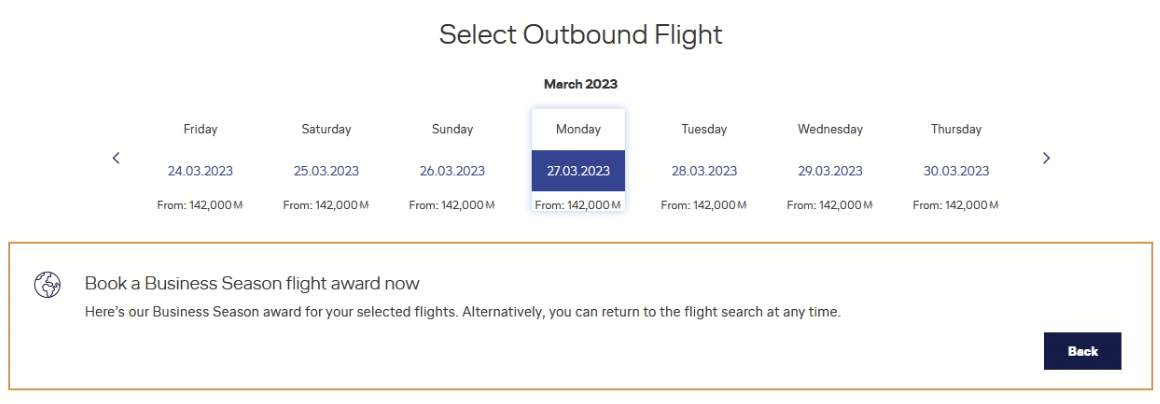Choose Saturday 25.03.2023 date

pos(326,171)
